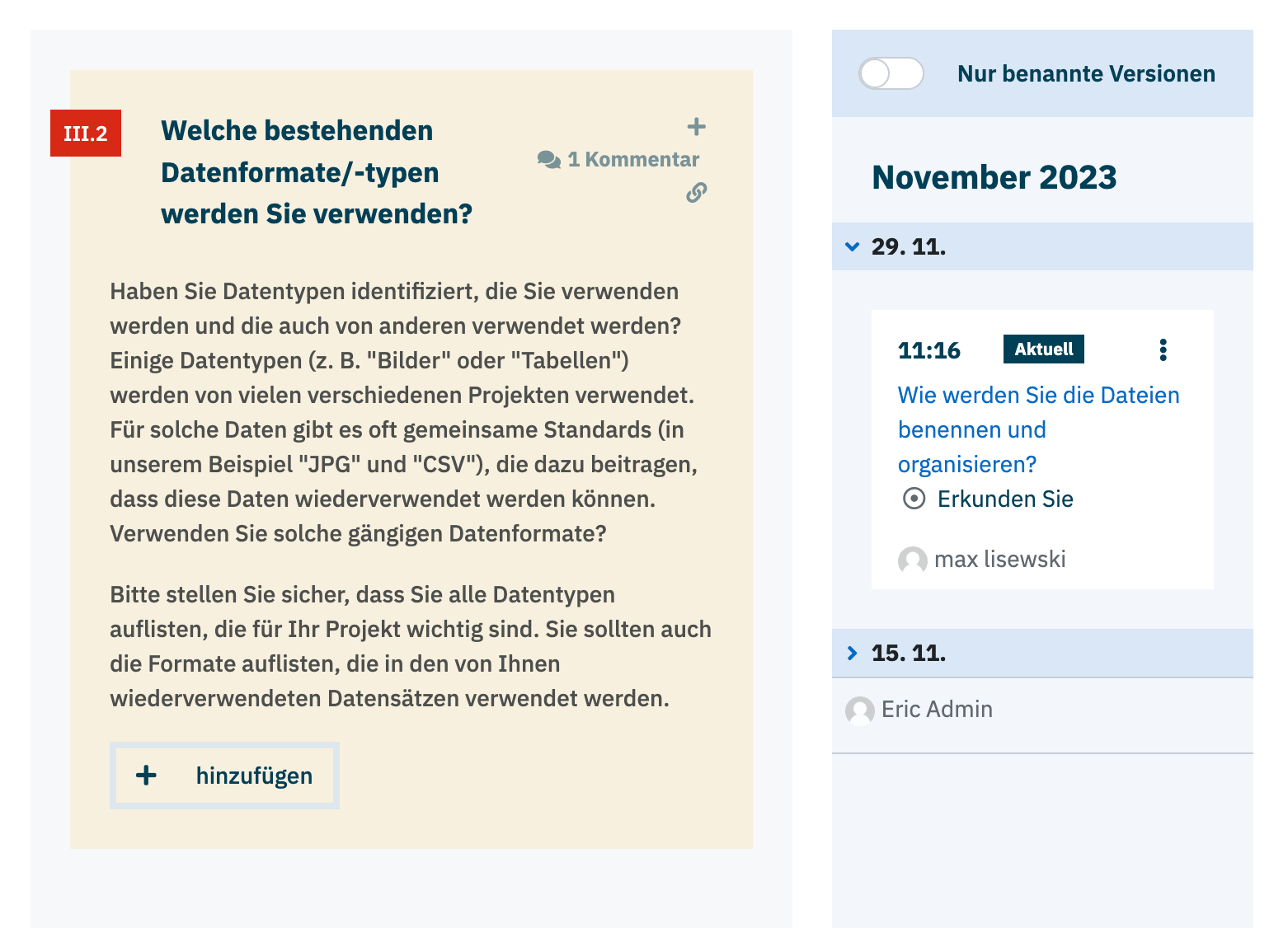Click the 15. 11. date header text
The image size is (1288, 928).
point(909,654)
